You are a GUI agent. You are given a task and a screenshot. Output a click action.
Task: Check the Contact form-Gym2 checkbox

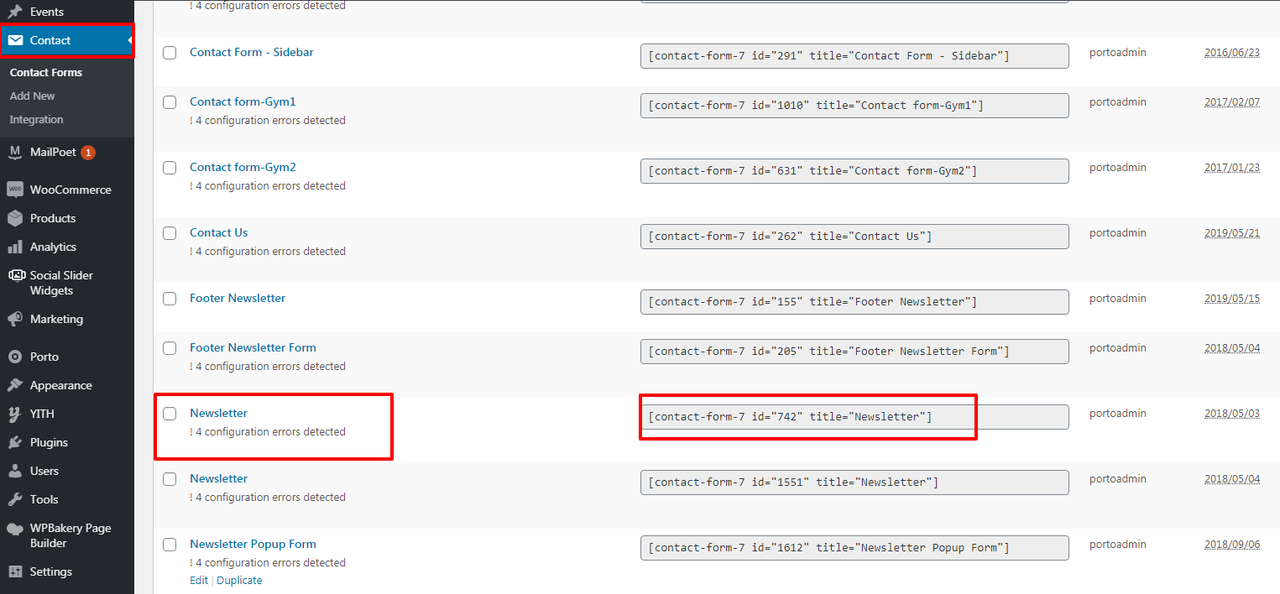(x=170, y=168)
